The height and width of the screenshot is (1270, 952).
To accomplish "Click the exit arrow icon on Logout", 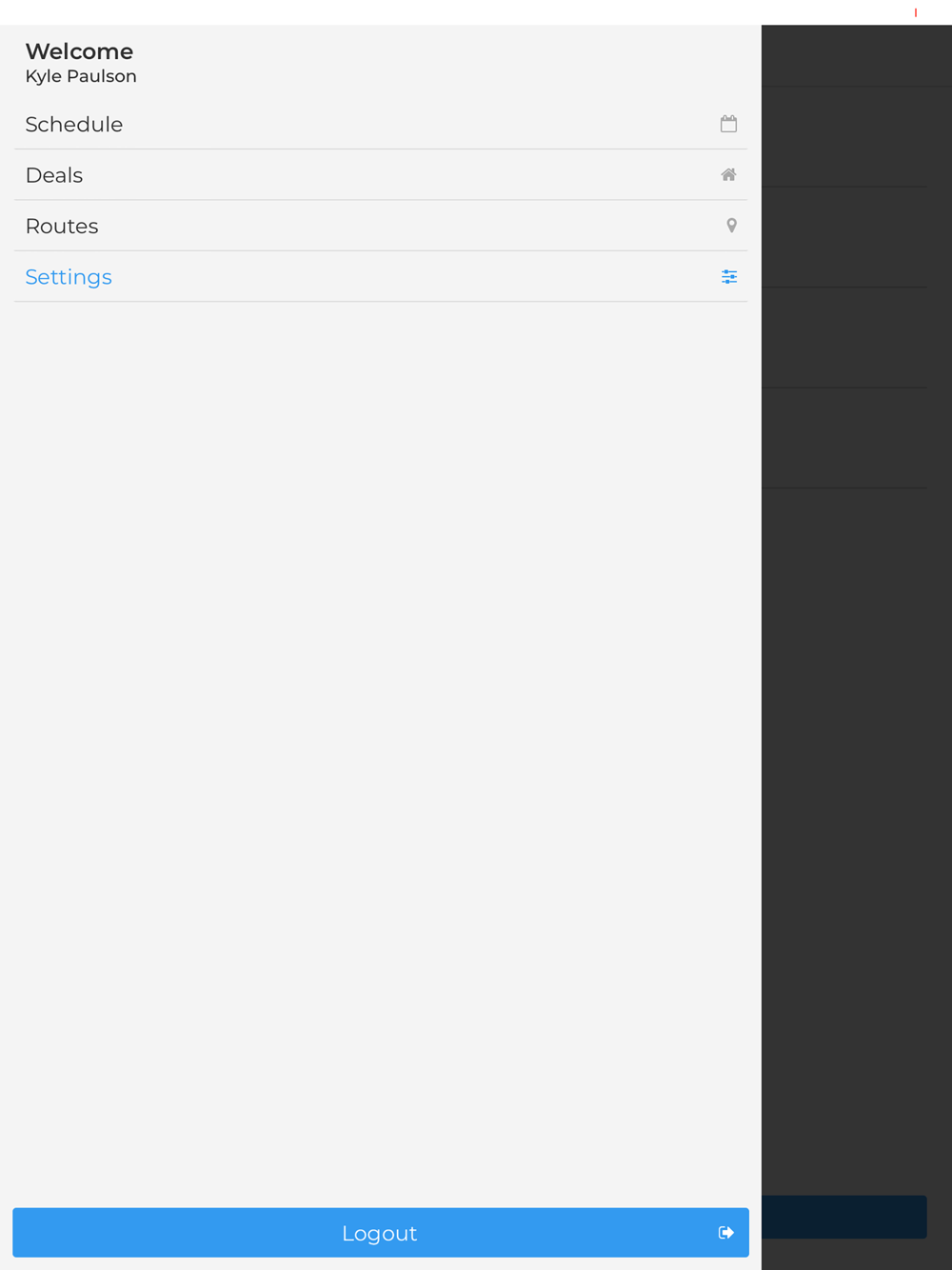I will pos(726,1233).
